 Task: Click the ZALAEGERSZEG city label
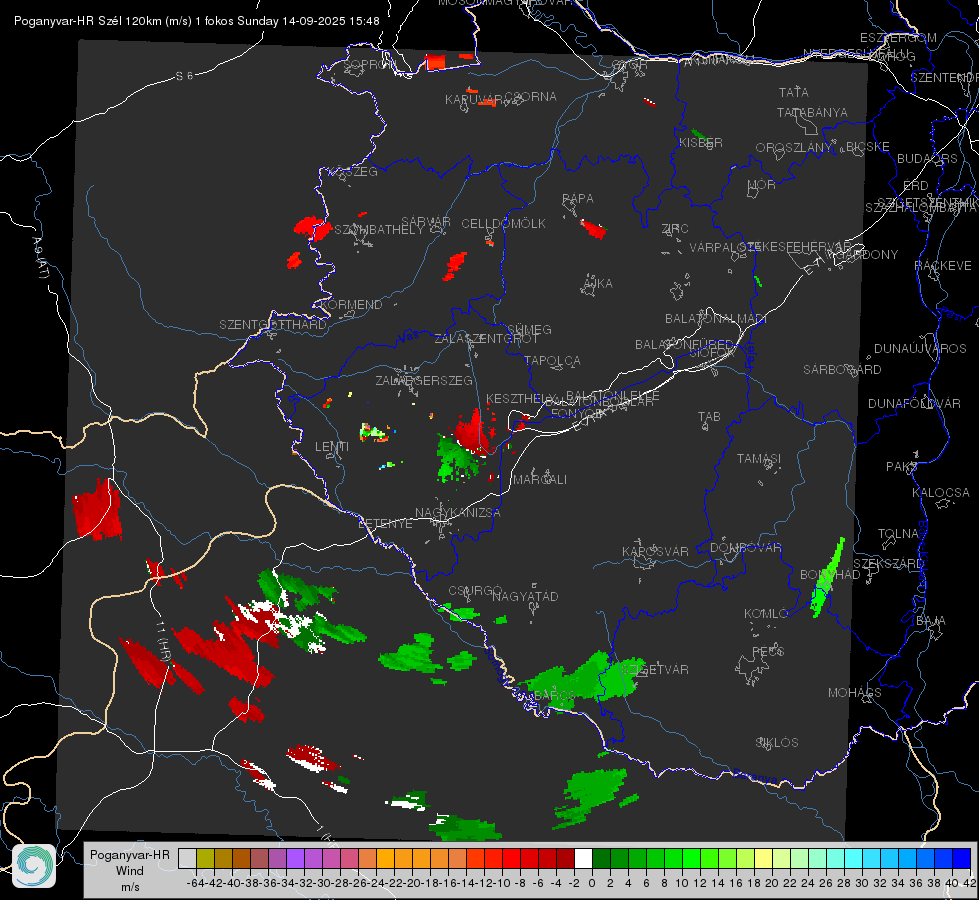click(x=424, y=380)
